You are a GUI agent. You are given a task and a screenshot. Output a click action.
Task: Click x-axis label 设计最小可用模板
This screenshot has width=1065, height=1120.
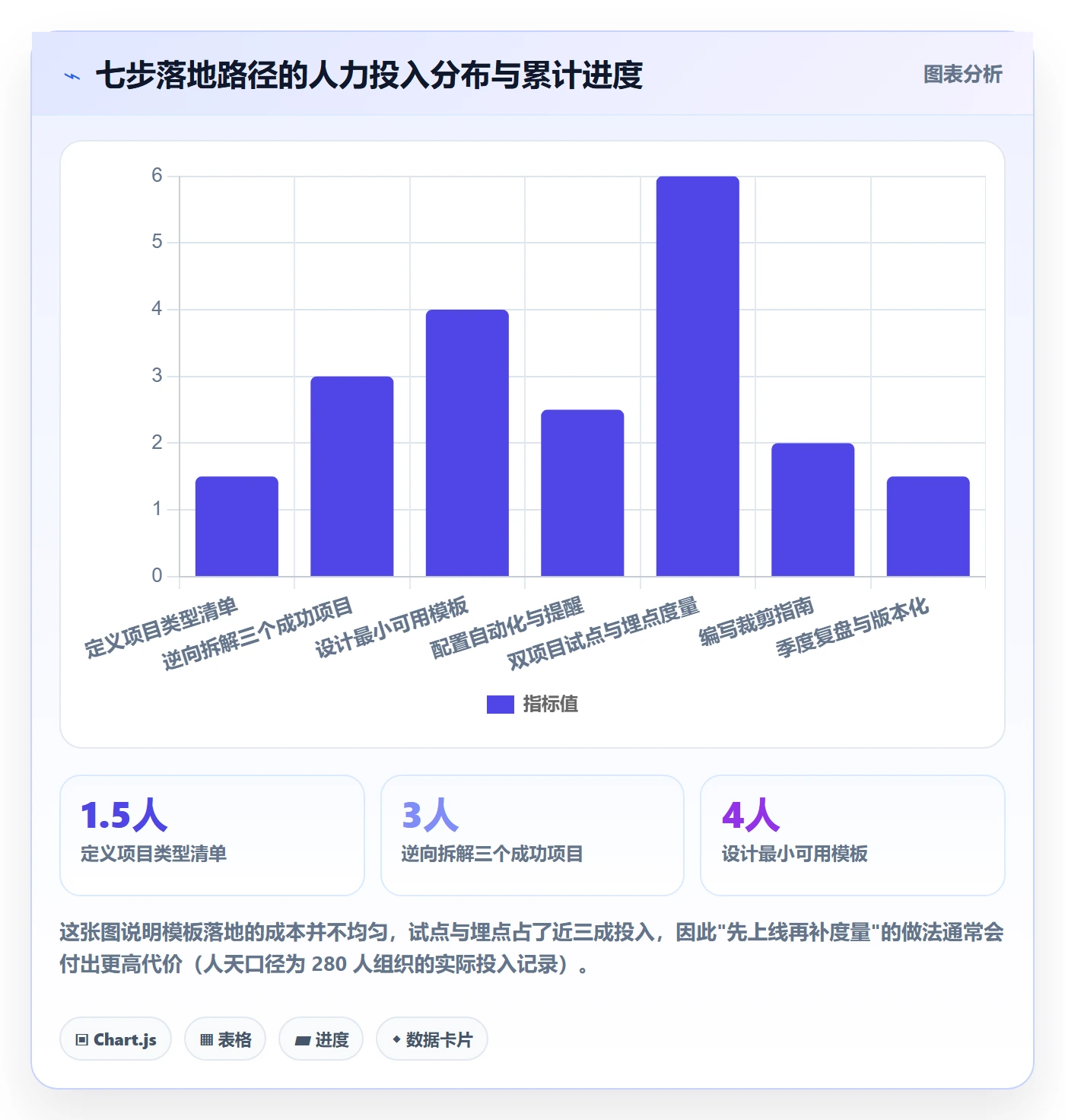tap(392, 628)
